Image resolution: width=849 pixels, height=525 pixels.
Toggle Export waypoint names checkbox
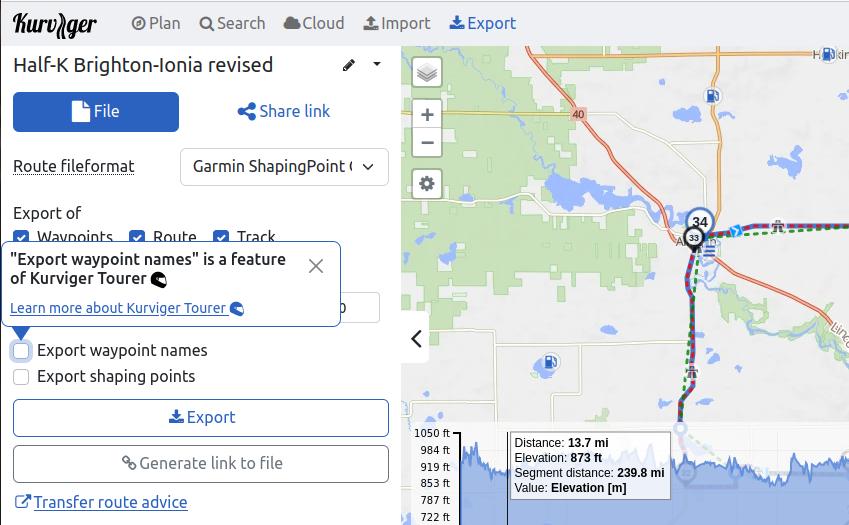(x=21, y=351)
